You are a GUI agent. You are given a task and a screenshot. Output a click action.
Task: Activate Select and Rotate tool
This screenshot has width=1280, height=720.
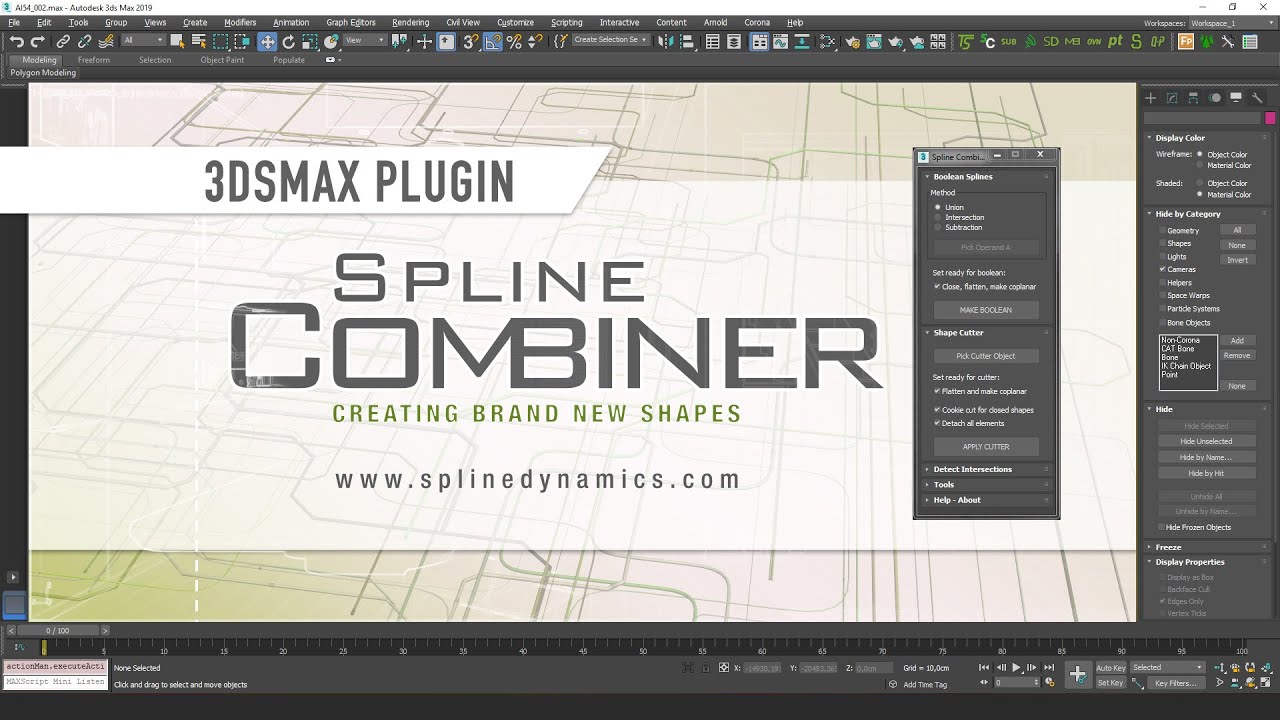click(x=289, y=42)
